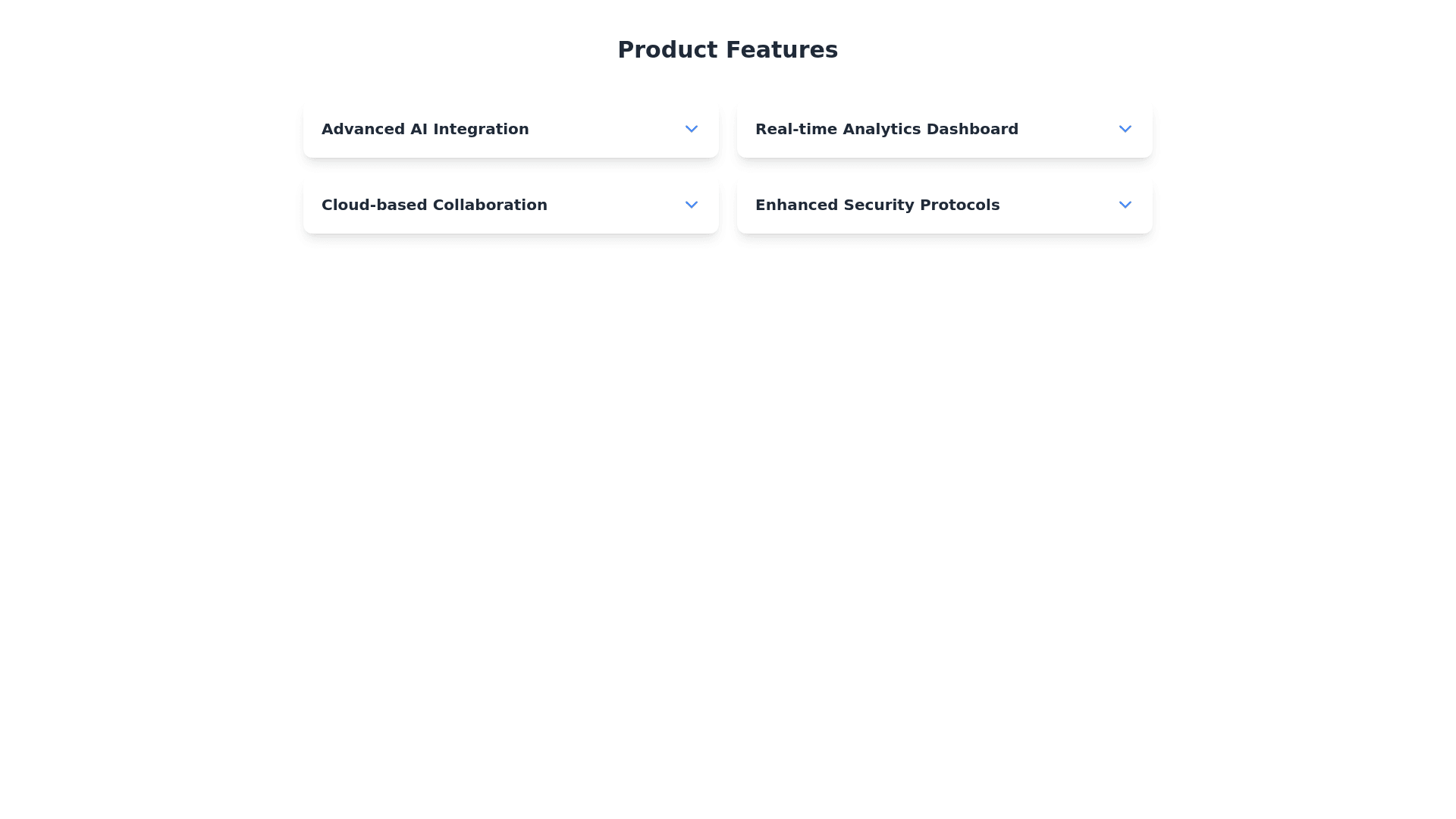Click the chevron icon beside Advanced AI Integration
Viewport: 1456px width, 819px height.
691,129
